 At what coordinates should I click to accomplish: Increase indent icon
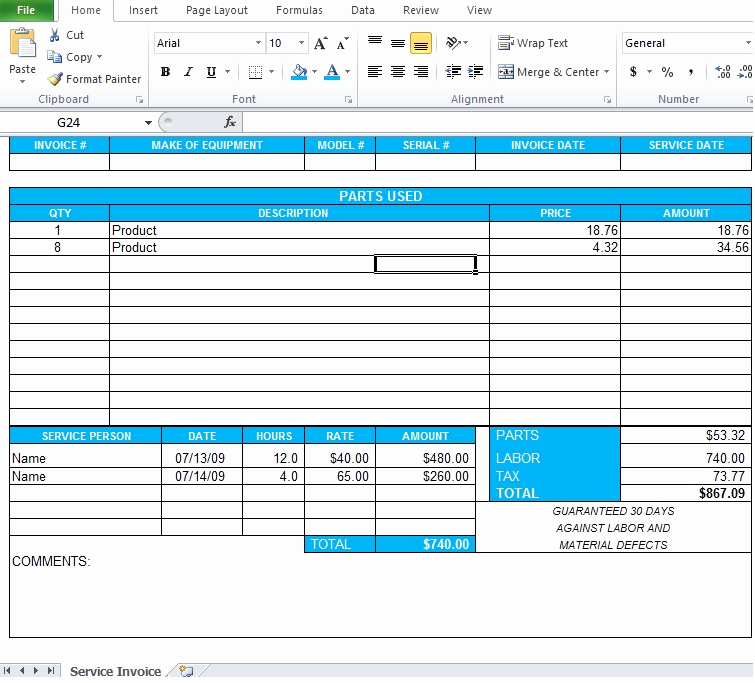pyautogui.click(x=475, y=72)
